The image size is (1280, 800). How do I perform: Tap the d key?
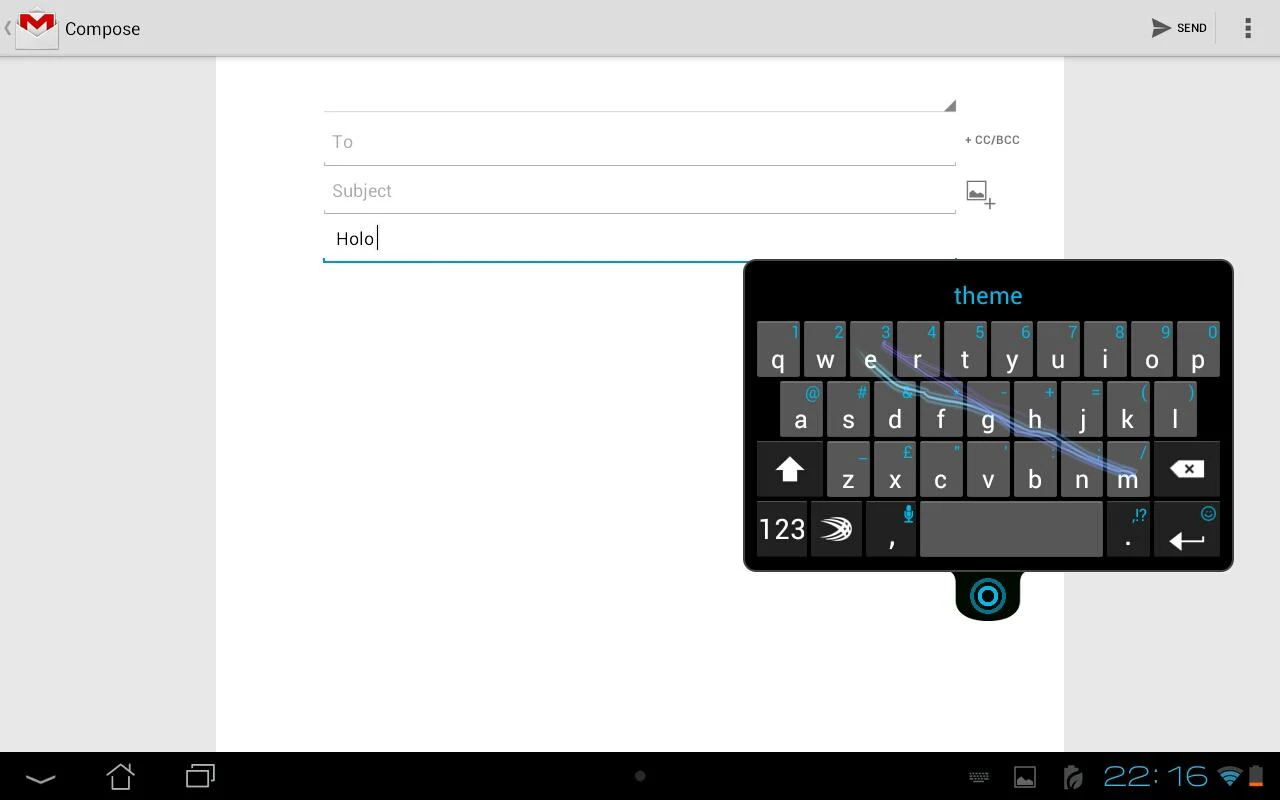point(895,409)
